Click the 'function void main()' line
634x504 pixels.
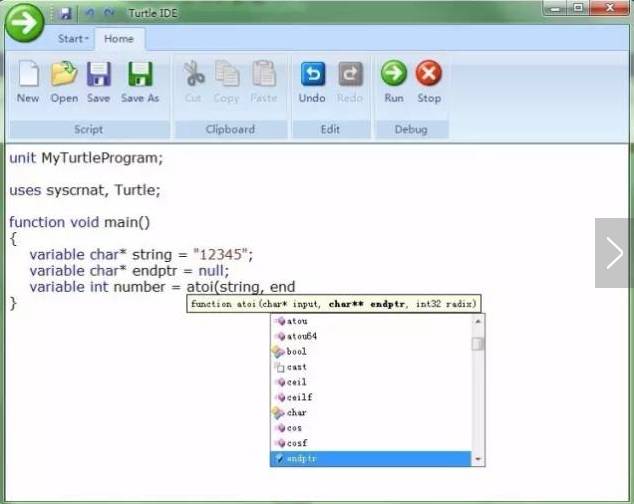click(79, 222)
